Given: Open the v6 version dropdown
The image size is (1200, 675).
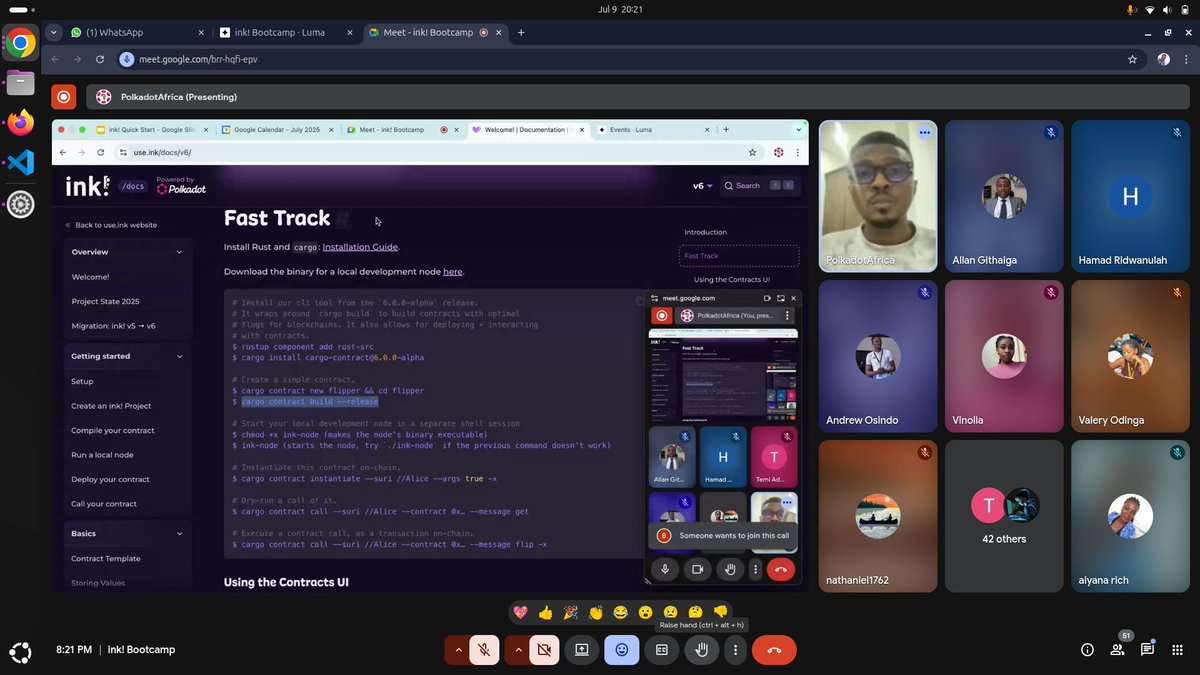Looking at the screenshot, I should coord(701,185).
